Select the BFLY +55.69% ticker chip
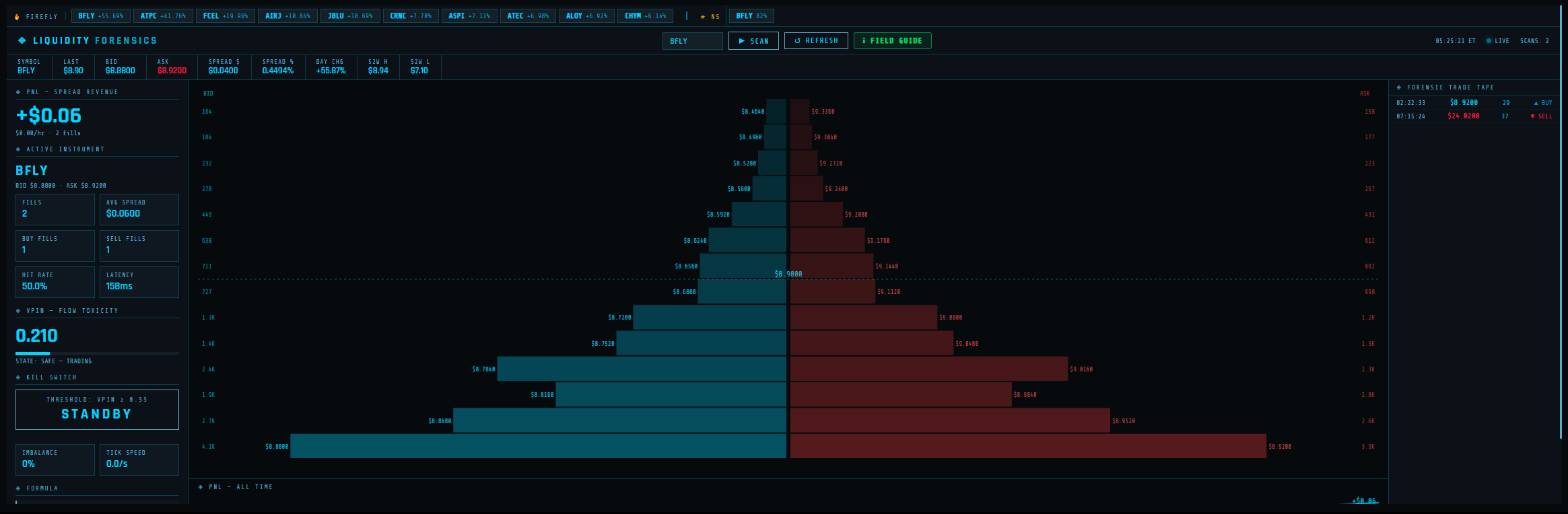Viewport: 1568px width, 514px height. 101,16
